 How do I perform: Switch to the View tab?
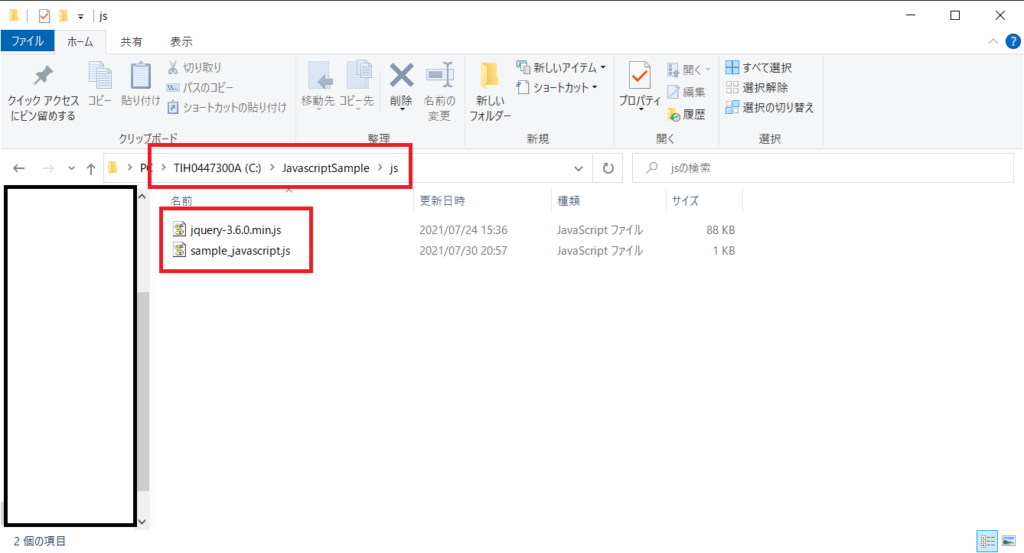(181, 42)
